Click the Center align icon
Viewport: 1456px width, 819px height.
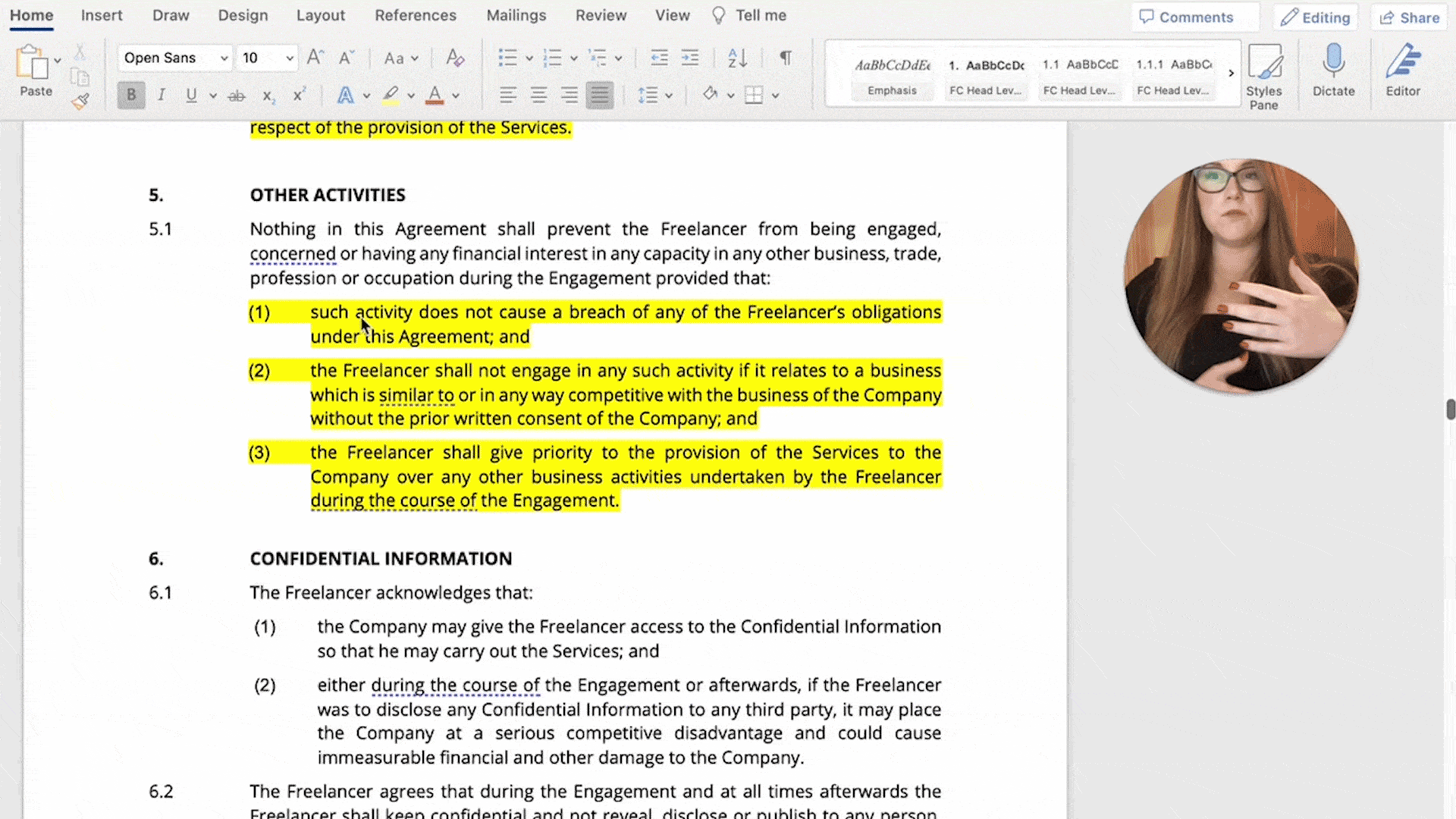tap(538, 96)
